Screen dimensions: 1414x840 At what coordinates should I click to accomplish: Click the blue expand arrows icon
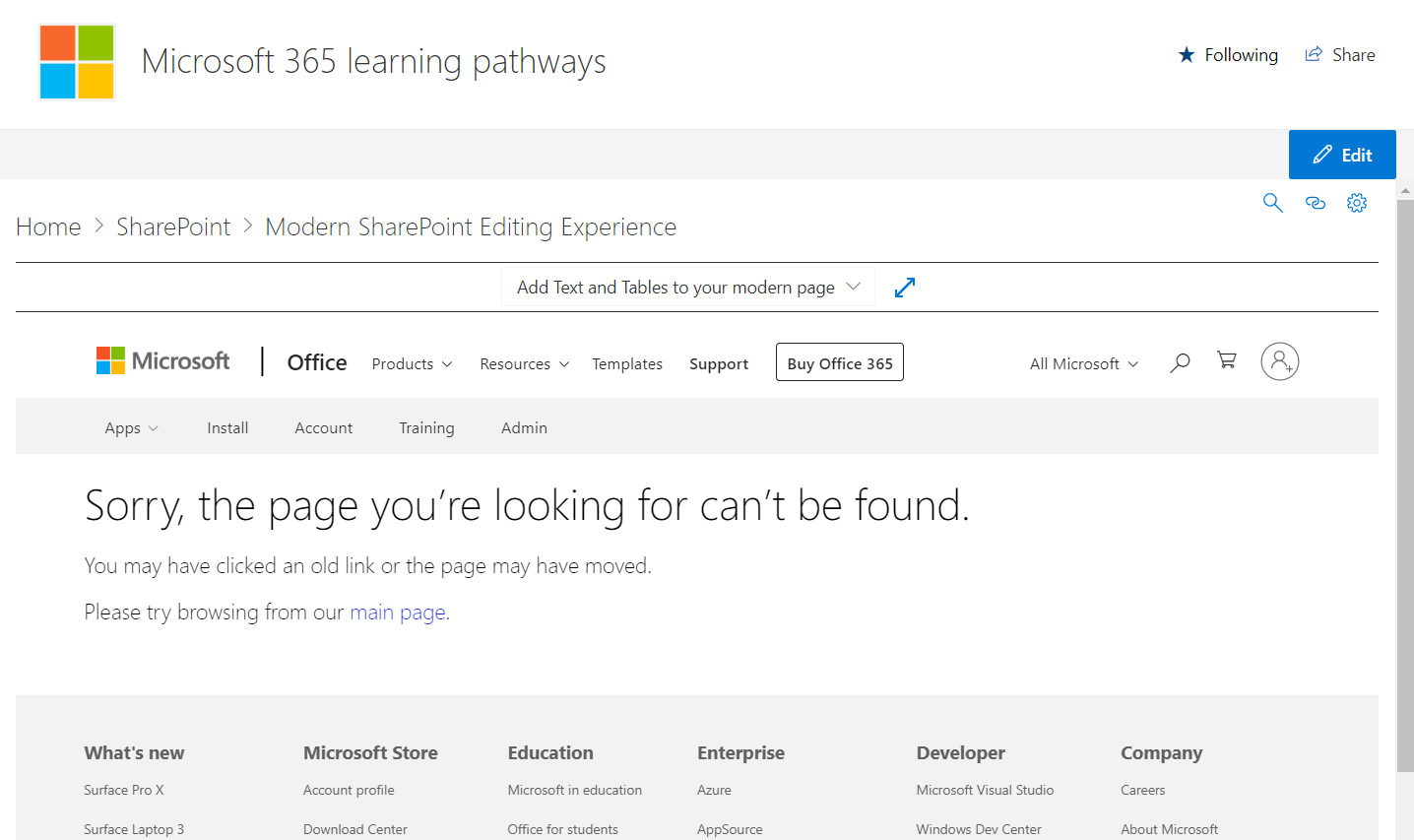pyautogui.click(x=904, y=287)
